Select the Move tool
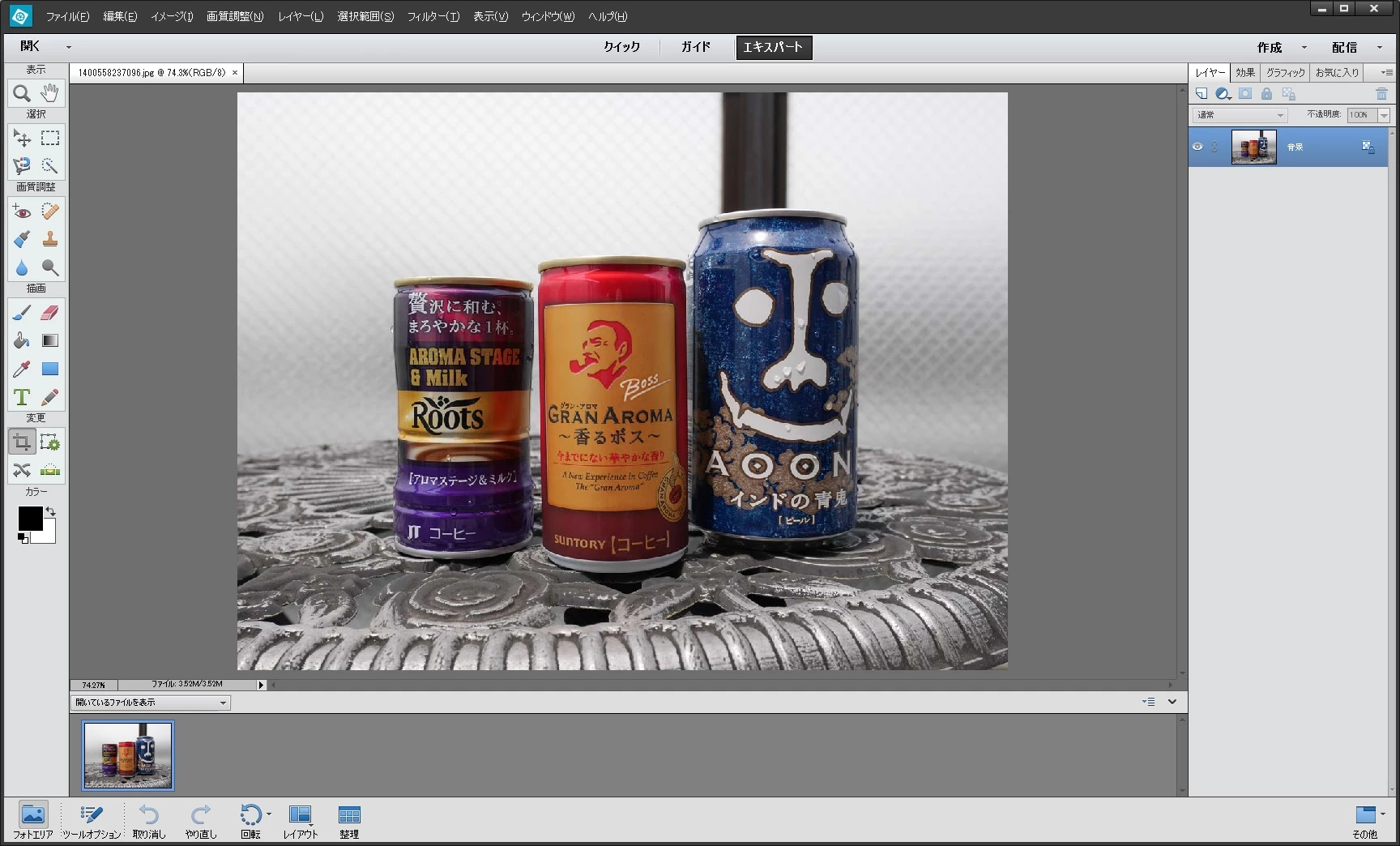The width and height of the screenshot is (1400, 846). pos(22,138)
